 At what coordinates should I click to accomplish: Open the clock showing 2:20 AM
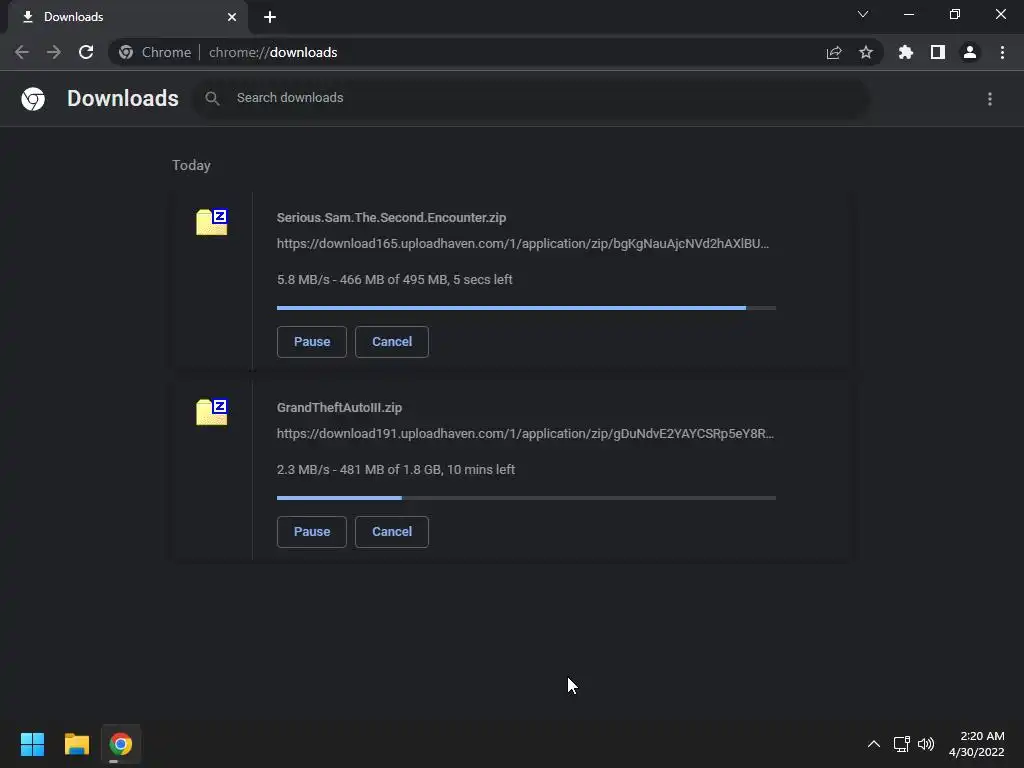point(976,744)
